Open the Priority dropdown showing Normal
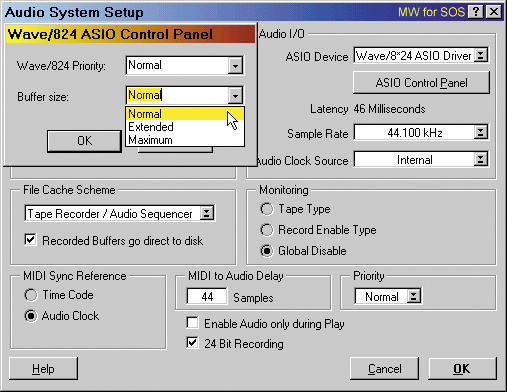The image size is (507, 392). (414, 296)
